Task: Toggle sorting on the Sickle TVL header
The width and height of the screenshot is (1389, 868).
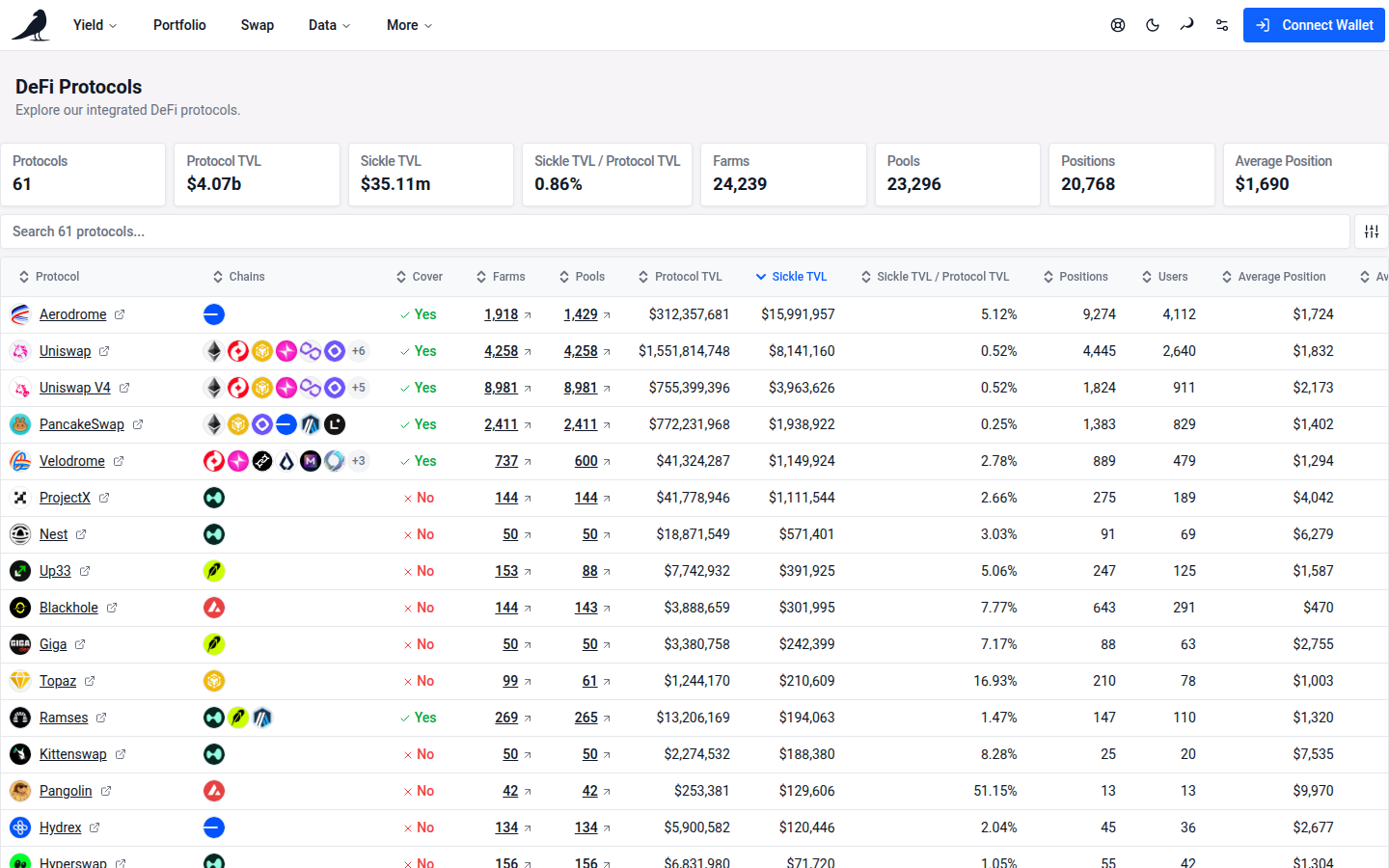Action: point(791,277)
